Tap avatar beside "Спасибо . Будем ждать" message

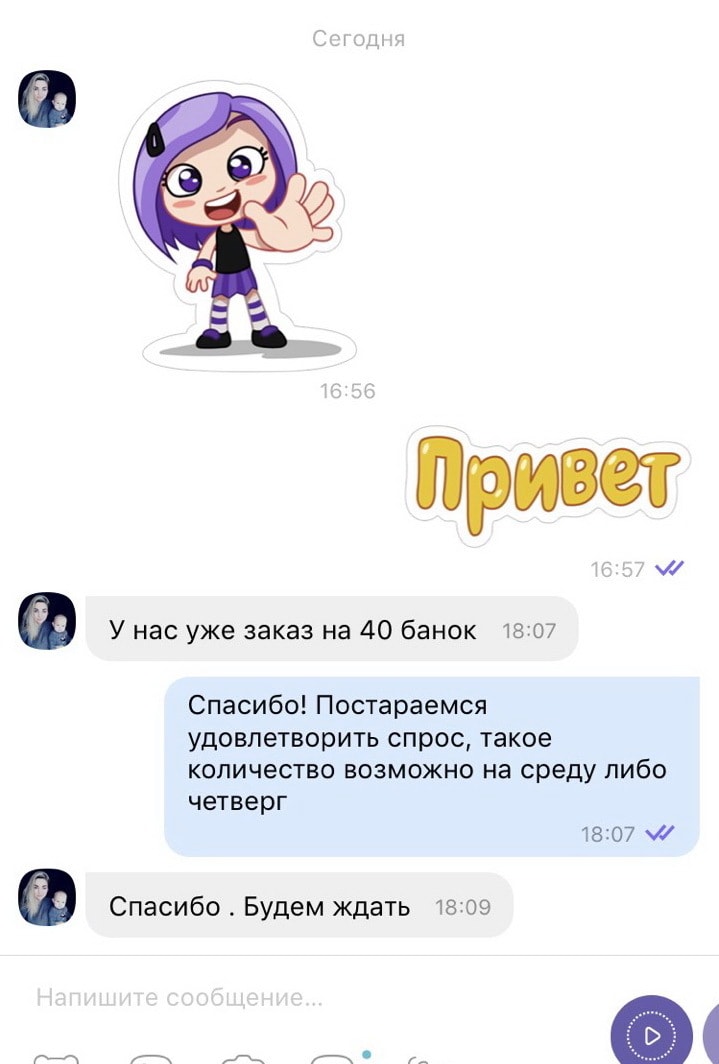click(x=47, y=897)
